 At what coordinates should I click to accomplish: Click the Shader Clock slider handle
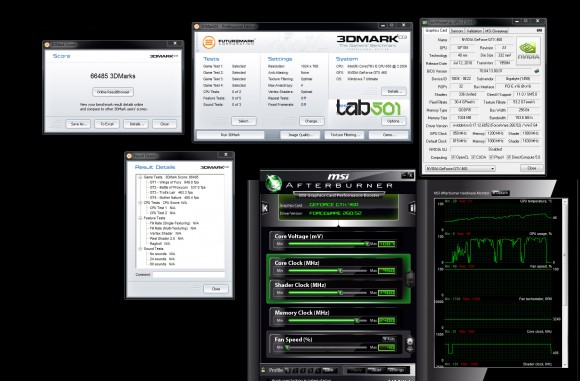click(340, 293)
